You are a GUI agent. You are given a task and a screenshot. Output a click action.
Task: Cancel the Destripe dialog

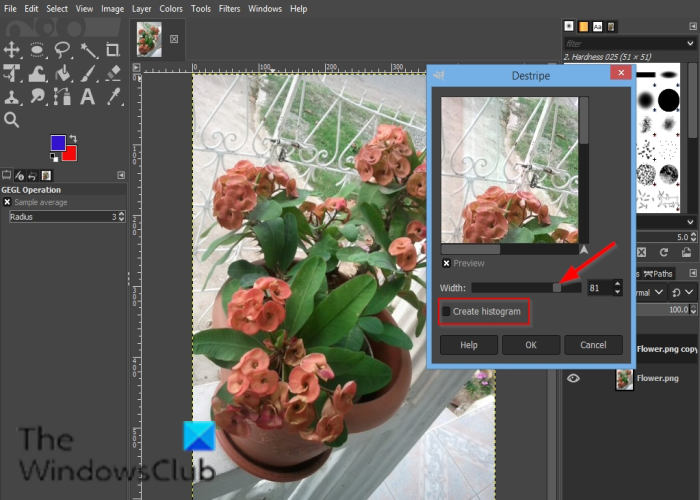(x=593, y=345)
